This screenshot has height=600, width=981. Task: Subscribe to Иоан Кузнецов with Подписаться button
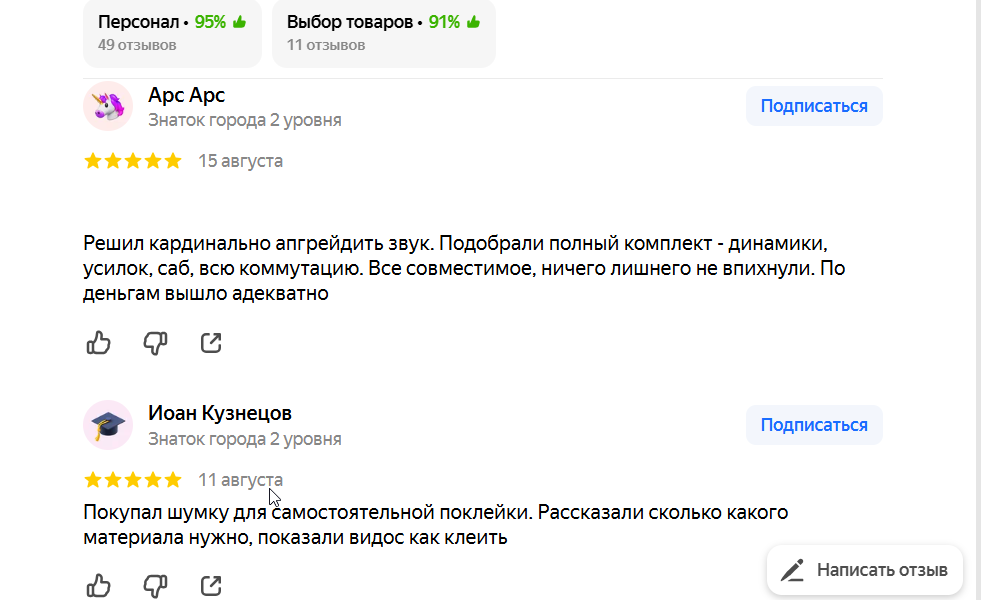(x=814, y=425)
